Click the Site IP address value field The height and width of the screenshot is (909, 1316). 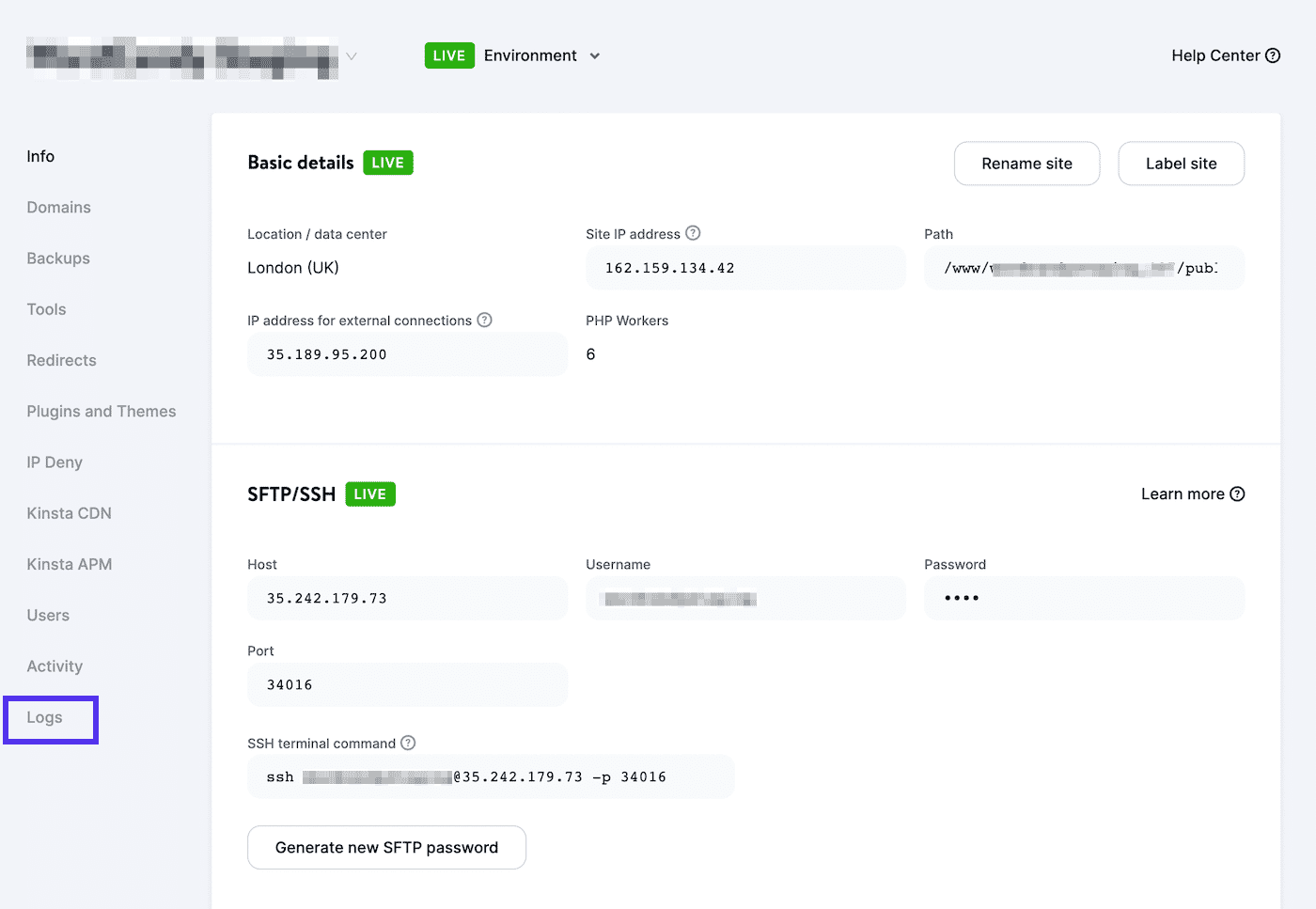744,269
